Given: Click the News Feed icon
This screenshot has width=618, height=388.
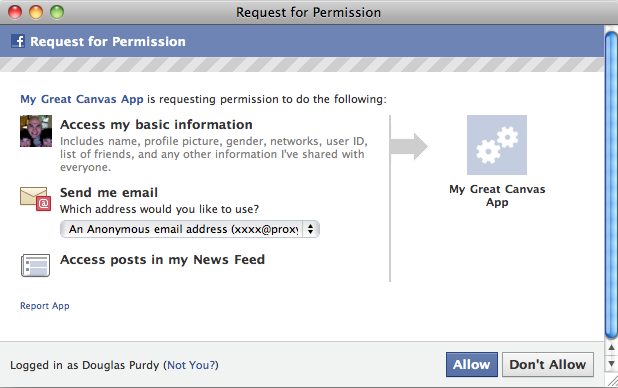Looking at the screenshot, I should coord(35,265).
